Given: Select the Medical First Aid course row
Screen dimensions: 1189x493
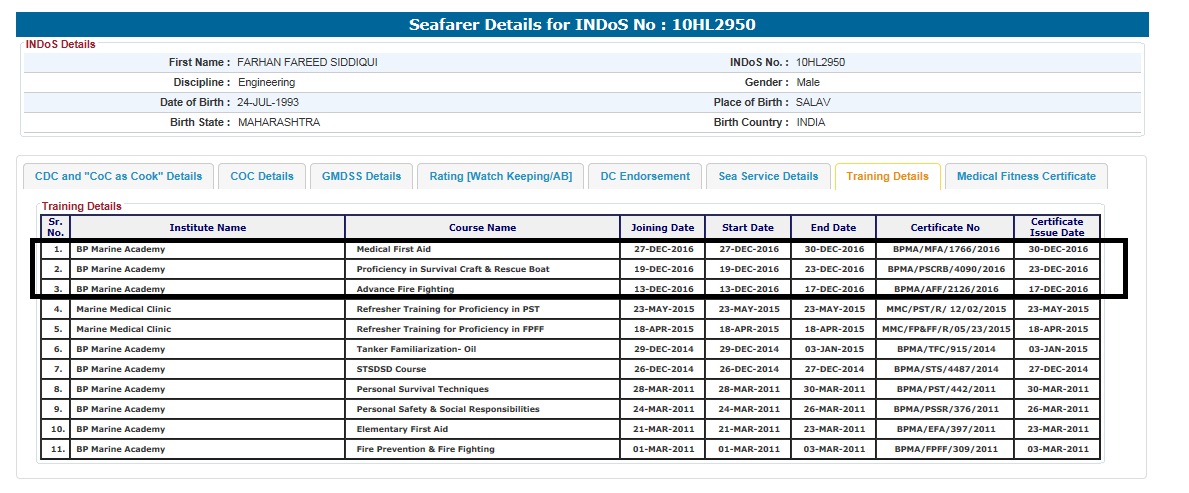Looking at the screenshot, I should coord(394,249).
